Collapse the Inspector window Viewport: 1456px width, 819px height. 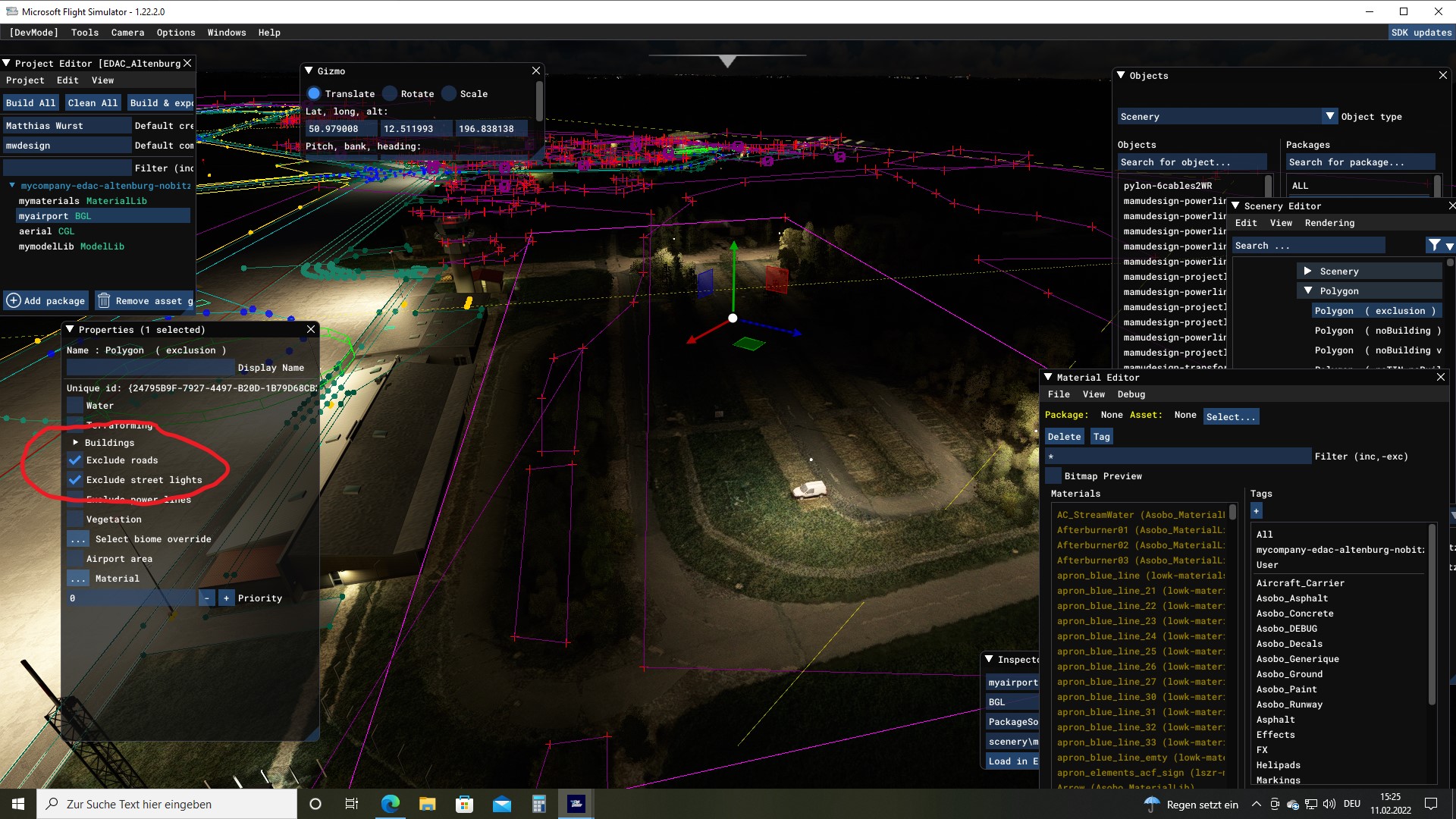click(x=989, y=659)
